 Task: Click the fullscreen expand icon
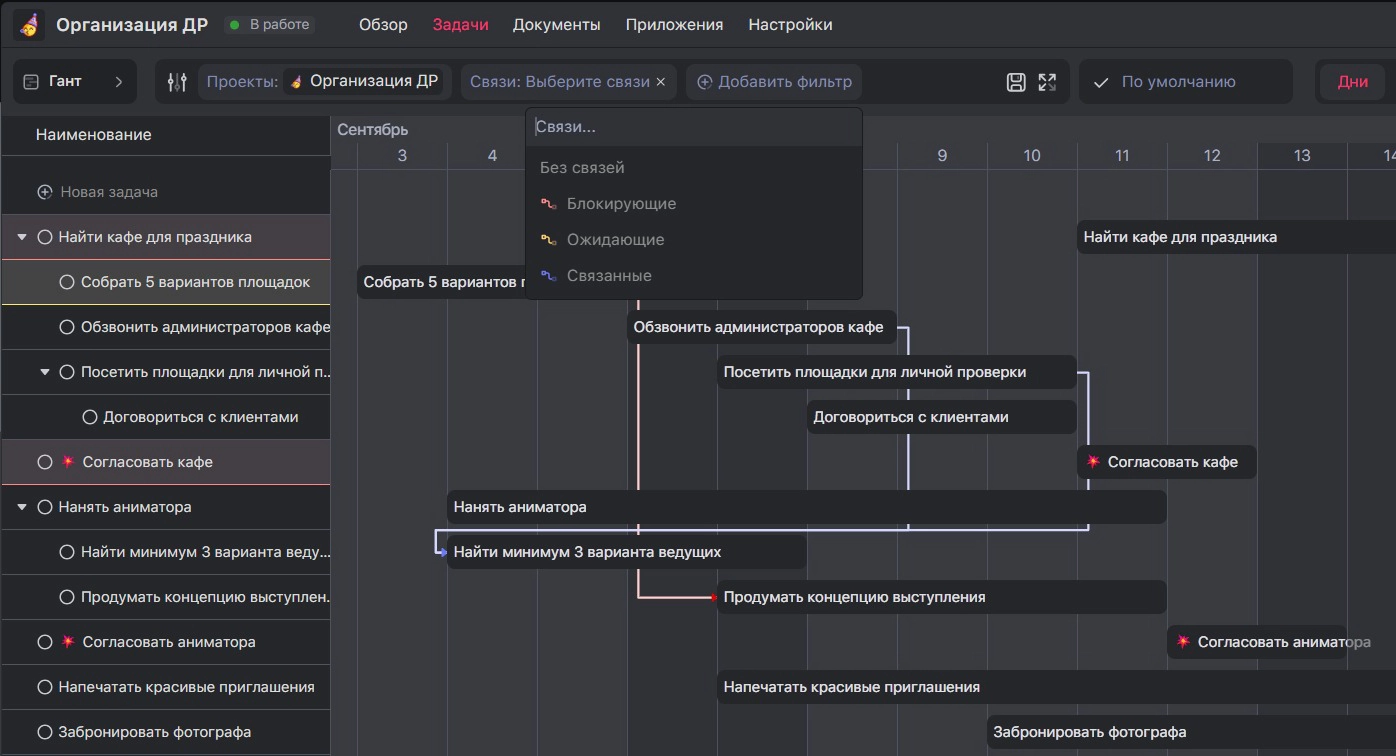point(1047,82)
